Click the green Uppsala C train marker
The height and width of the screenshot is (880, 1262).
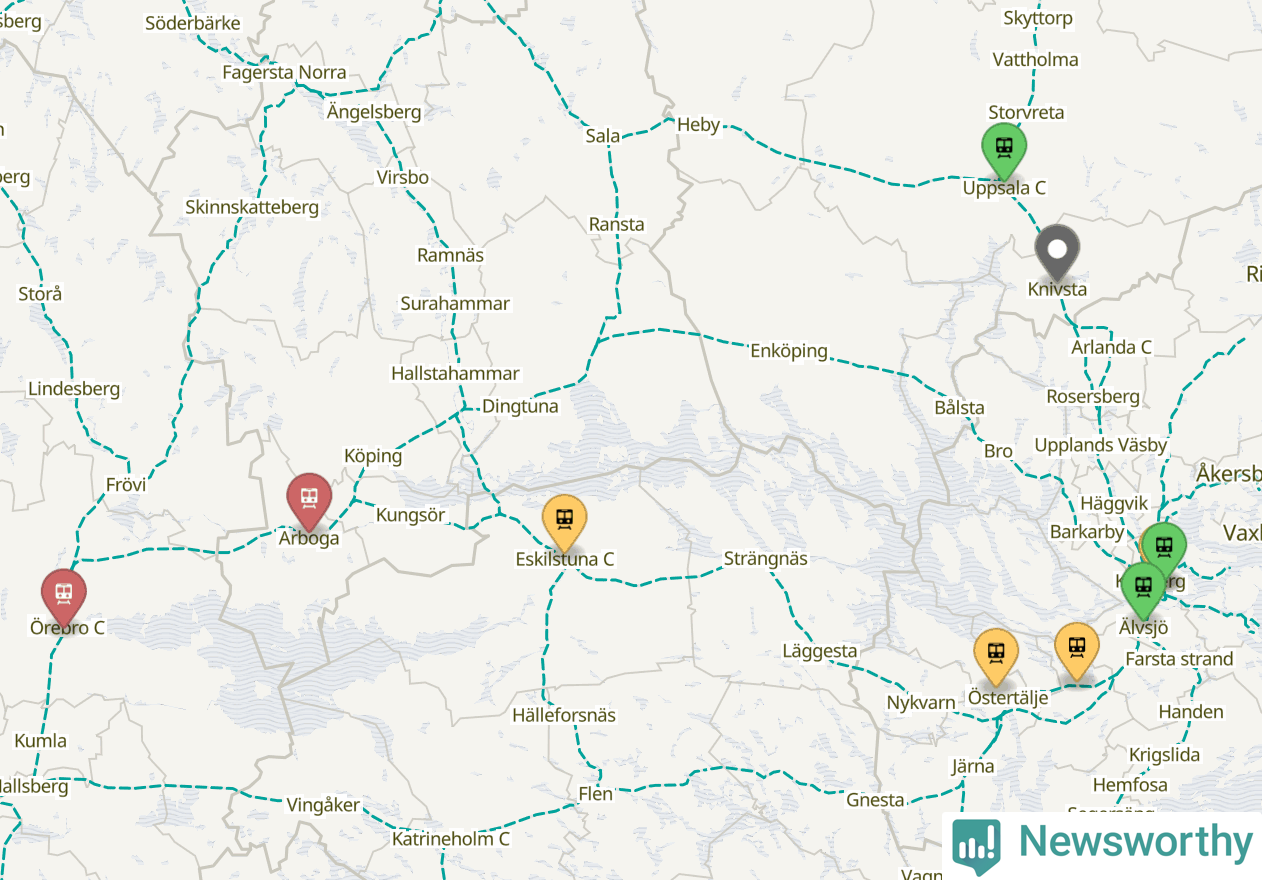pyautogui.click(x=1004, y=149)
